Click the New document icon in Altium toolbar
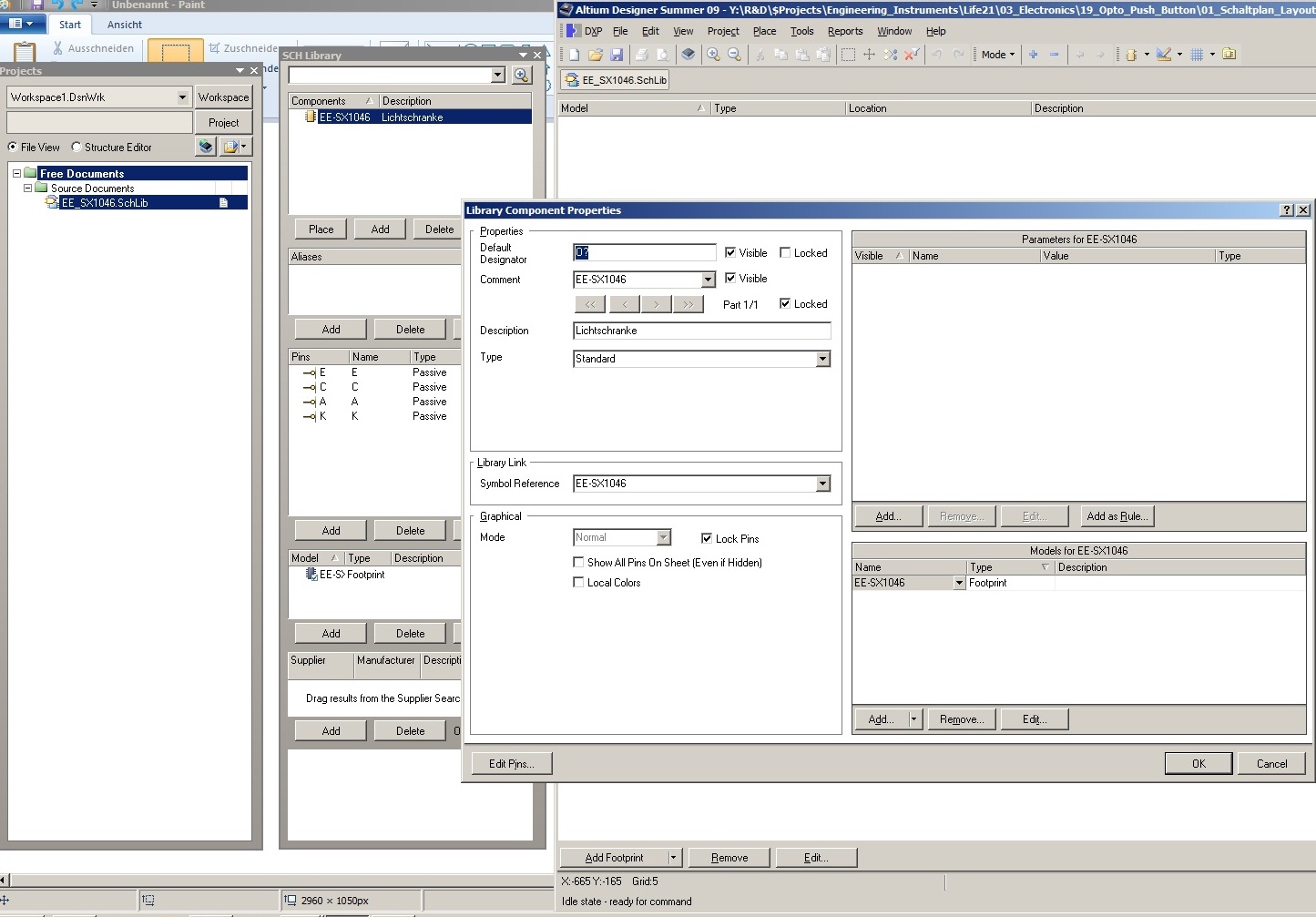The height and width of the screenshot is (917, 1316). click(x=575, y=55)
